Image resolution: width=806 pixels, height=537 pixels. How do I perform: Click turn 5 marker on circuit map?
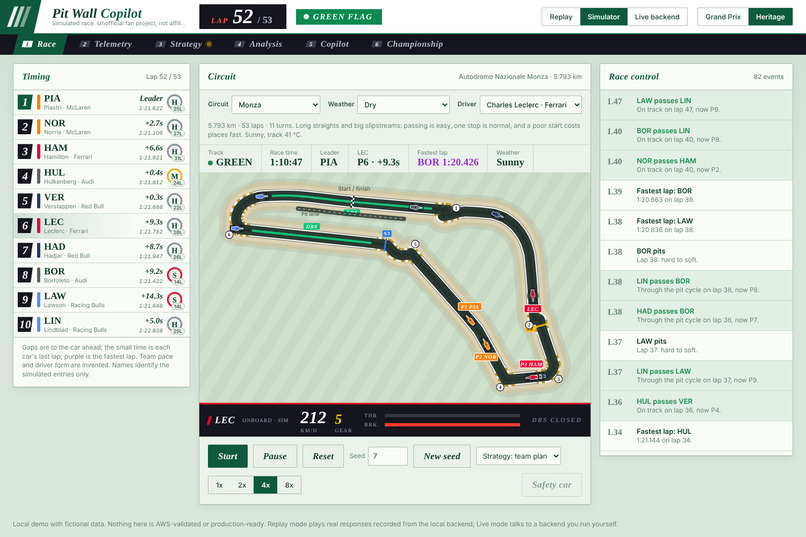[x=415, y=244]
